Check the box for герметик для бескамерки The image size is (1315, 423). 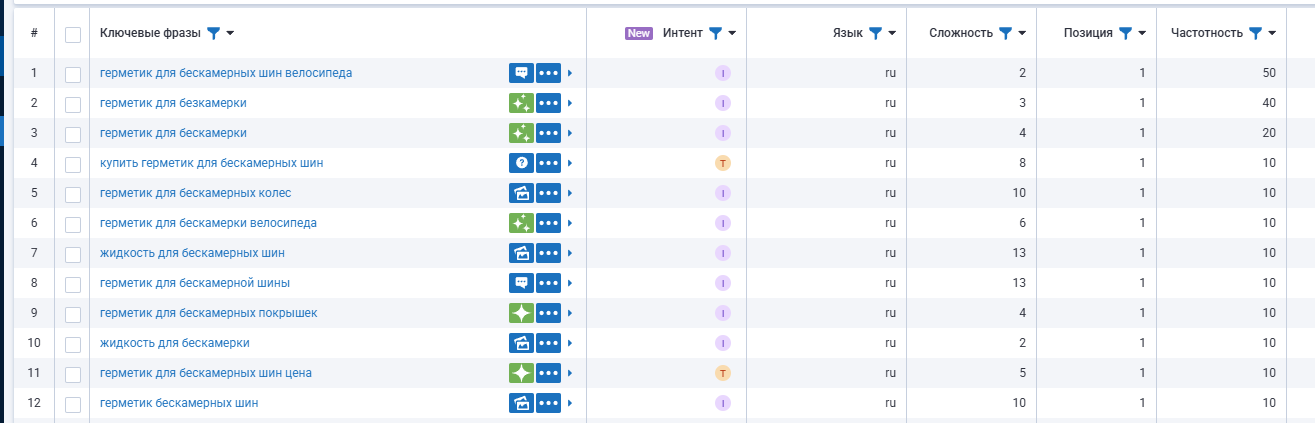coord(73,133)
